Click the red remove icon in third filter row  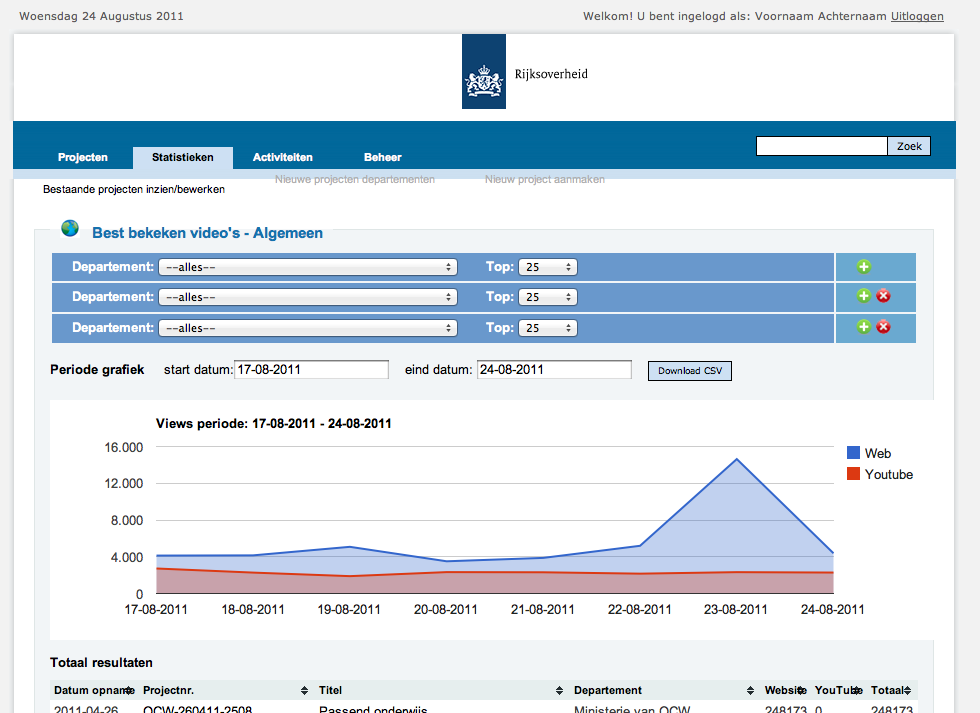point(883,327)
